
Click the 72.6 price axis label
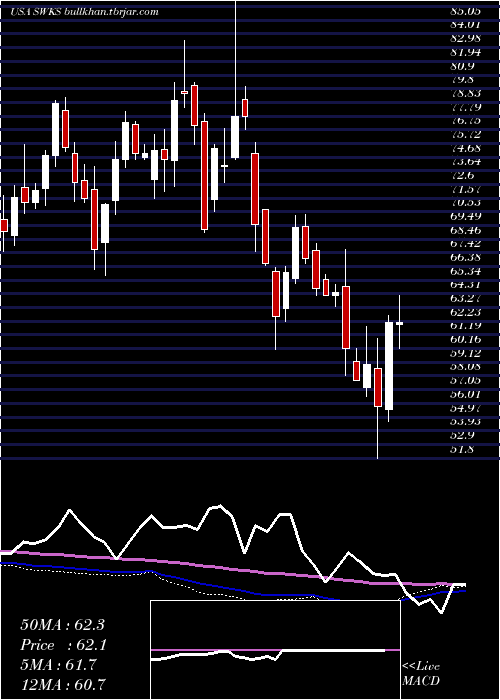[462, 176]
